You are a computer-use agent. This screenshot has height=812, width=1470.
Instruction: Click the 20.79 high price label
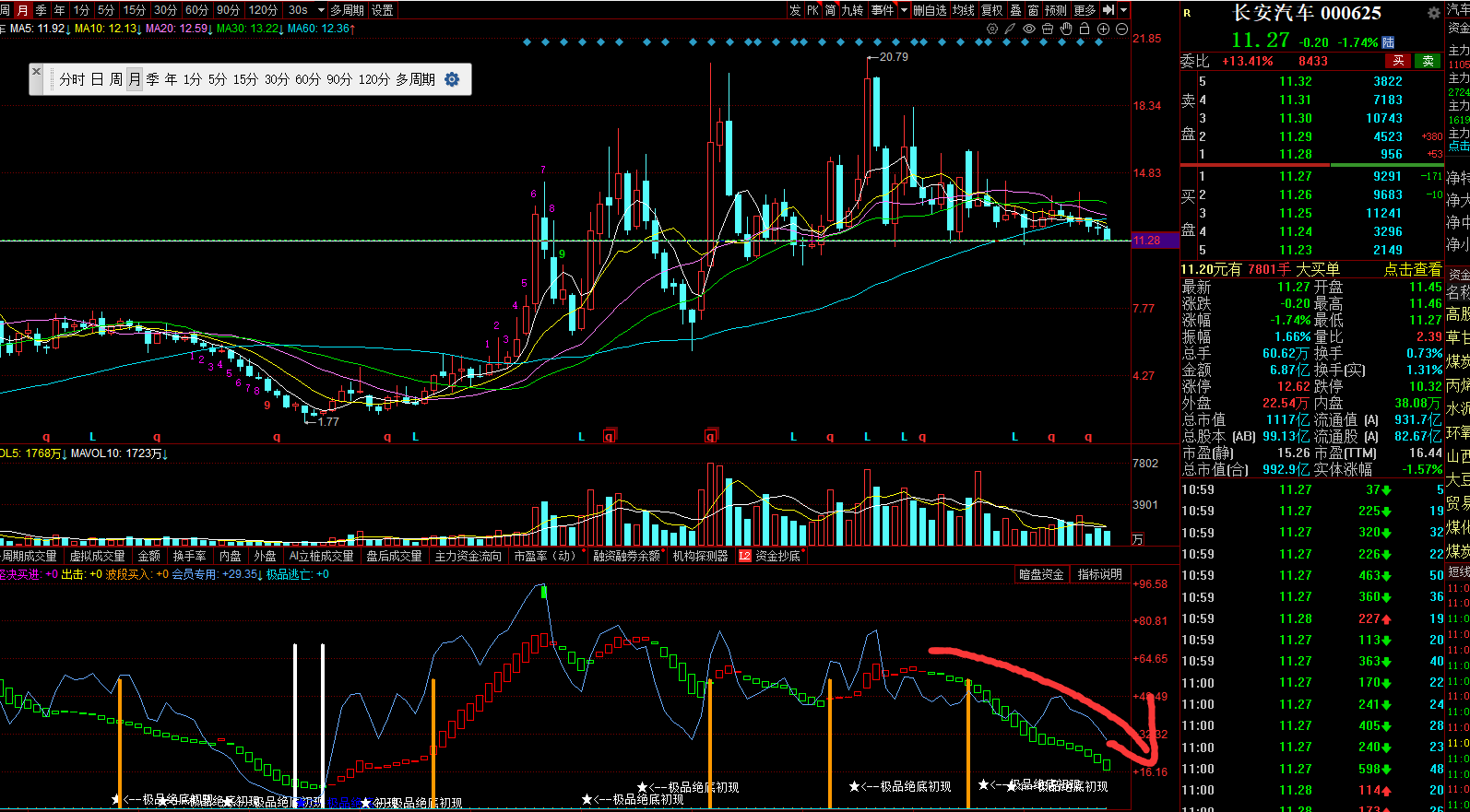[894, 56]
